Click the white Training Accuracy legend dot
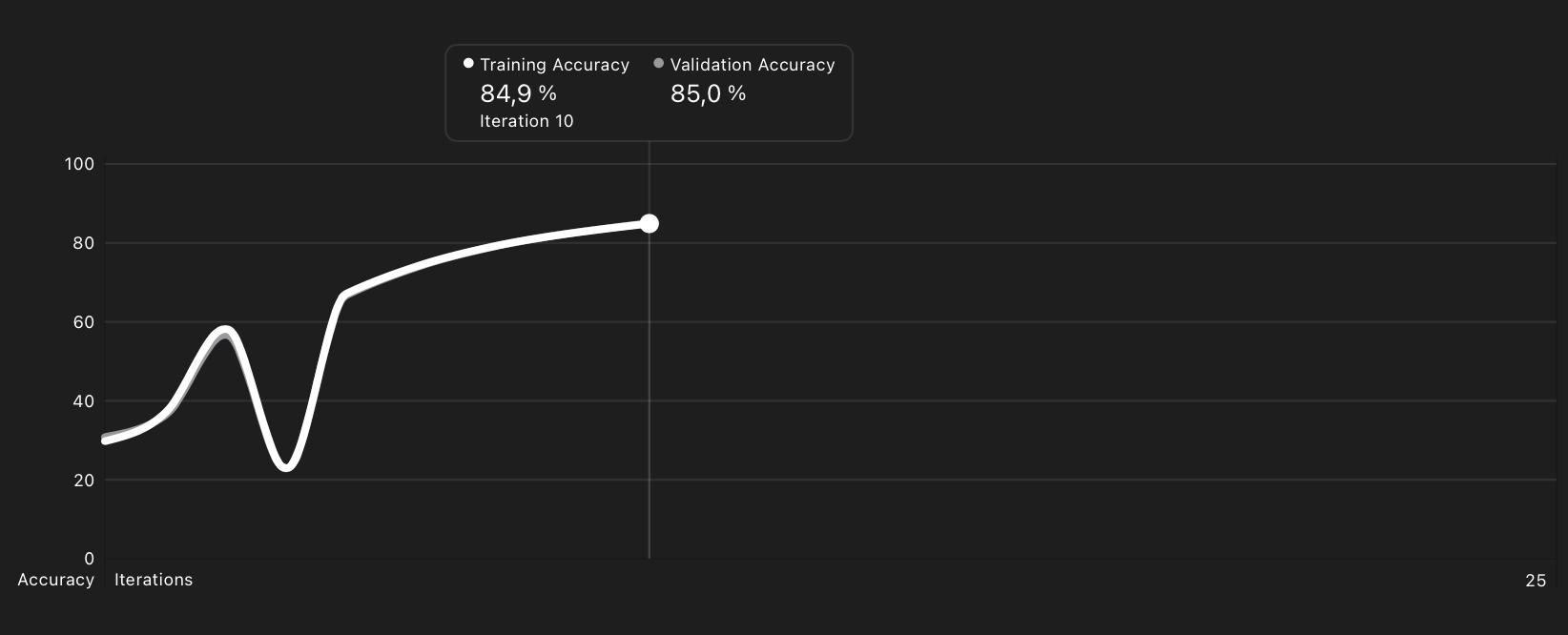This screenshot has width=1568, height=635. click(x=468, y=64)
